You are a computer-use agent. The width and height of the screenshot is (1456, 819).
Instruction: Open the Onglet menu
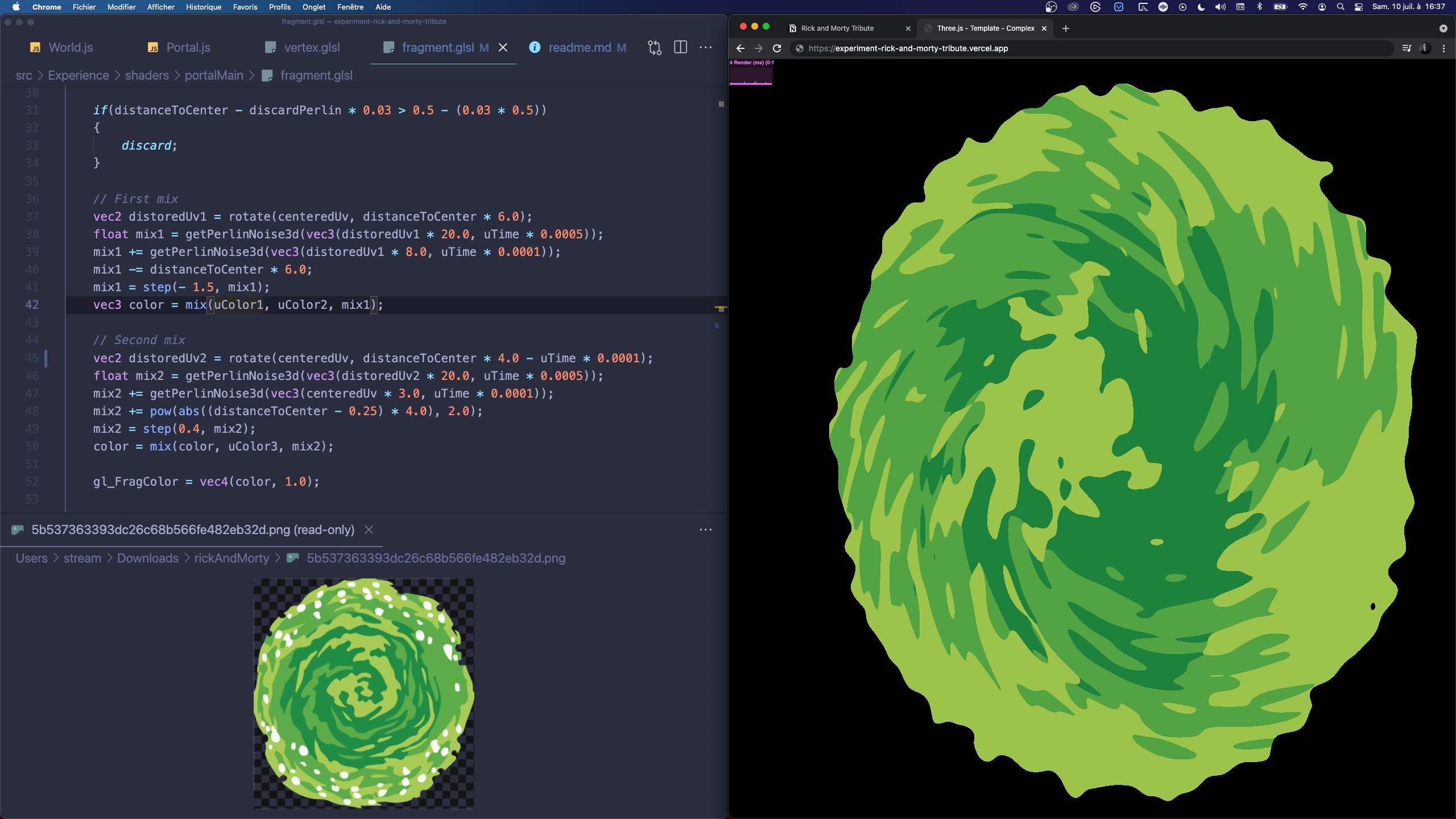pos(314,7)
